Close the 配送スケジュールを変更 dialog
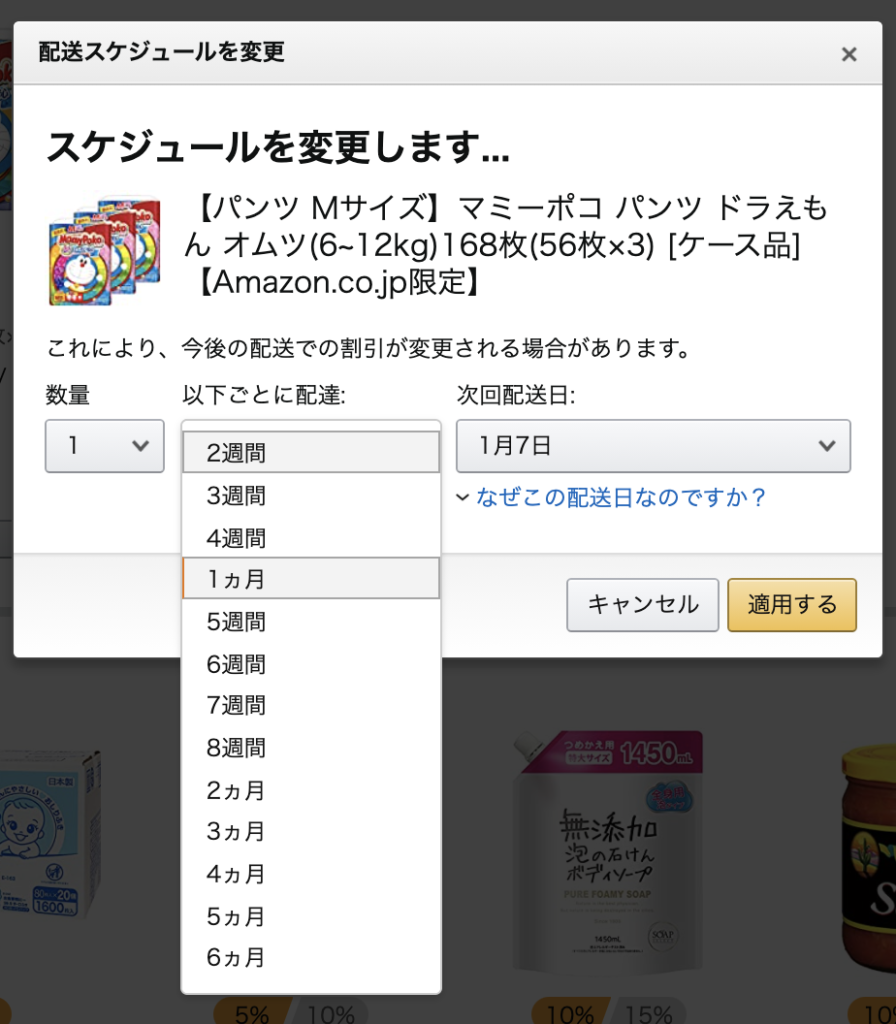The width and height of the screenshot is (896, 1024). [x=848, y=54]
